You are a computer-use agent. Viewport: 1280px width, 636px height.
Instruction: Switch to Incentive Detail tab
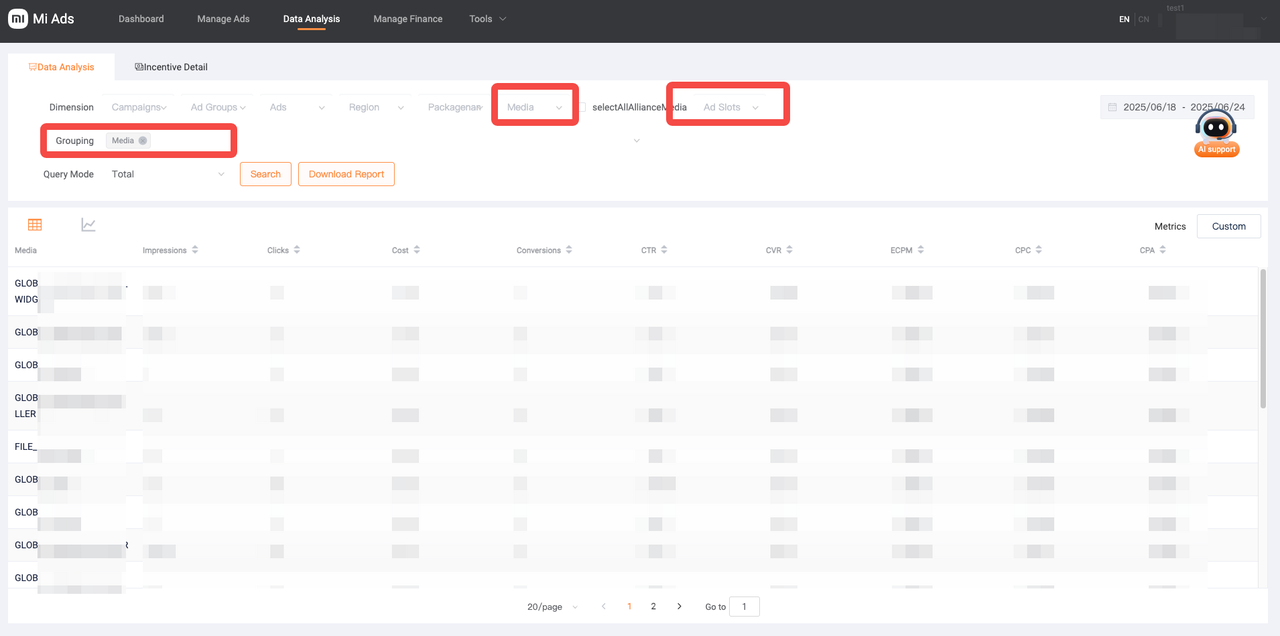tap(171, 67)
